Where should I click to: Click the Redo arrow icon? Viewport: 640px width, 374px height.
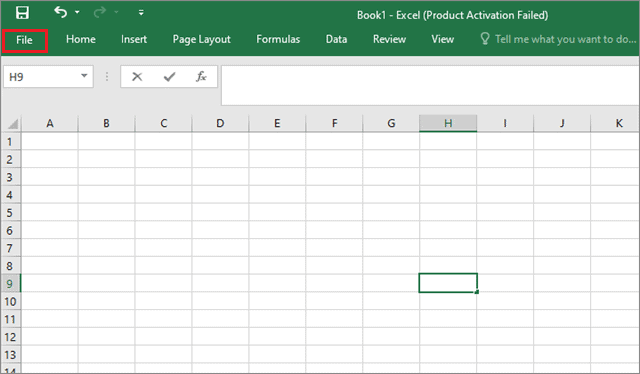pyautogui.click(x=99, y=13)
